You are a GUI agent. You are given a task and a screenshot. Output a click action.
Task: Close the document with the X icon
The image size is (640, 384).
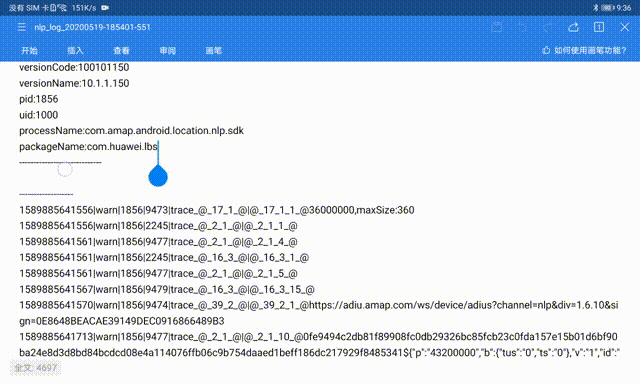click(624, 27)
